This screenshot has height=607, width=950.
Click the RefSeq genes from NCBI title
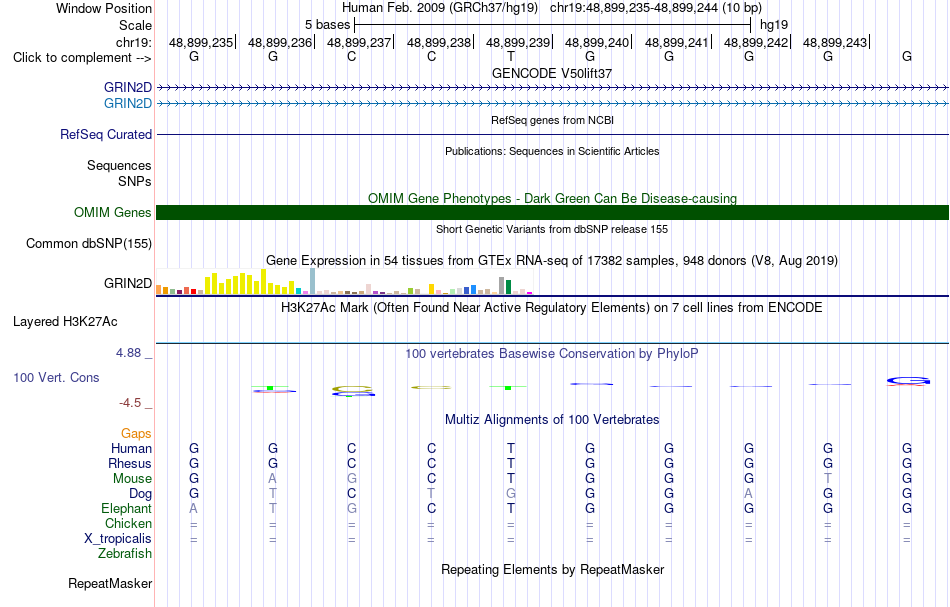pos(552,121)
